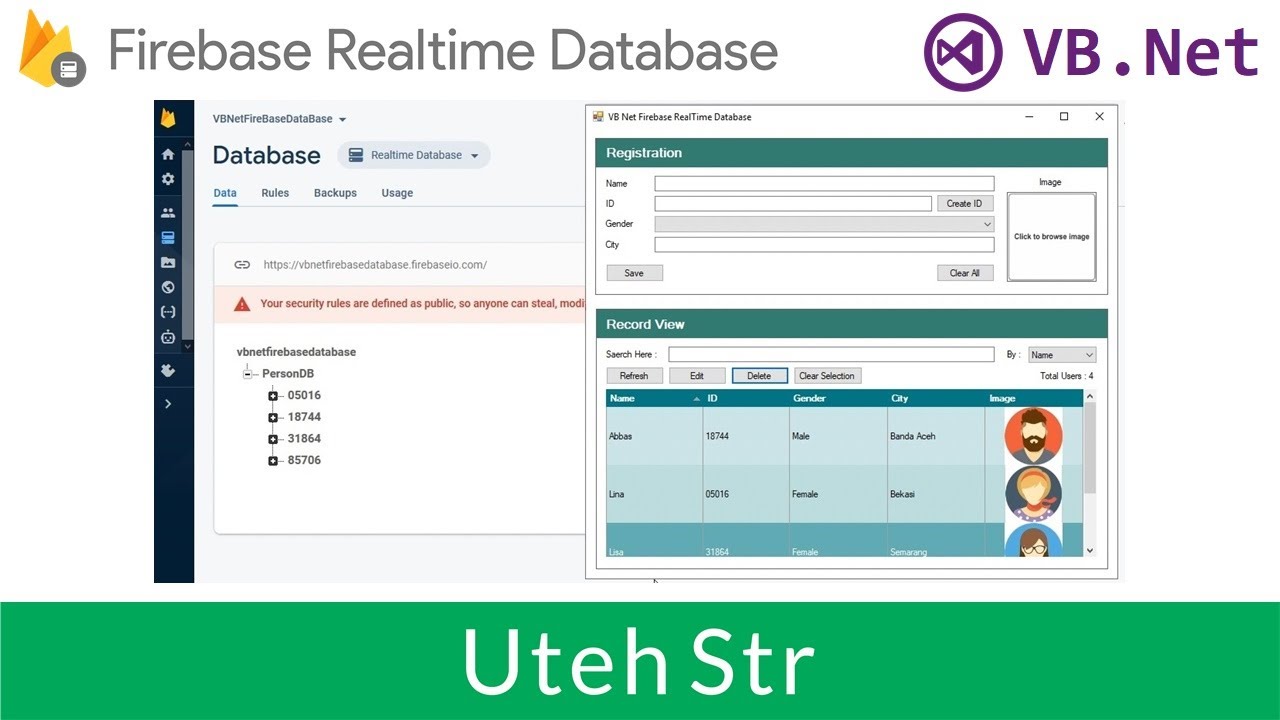
Task: Click the Clear All button
Action: tap(965, 273)
